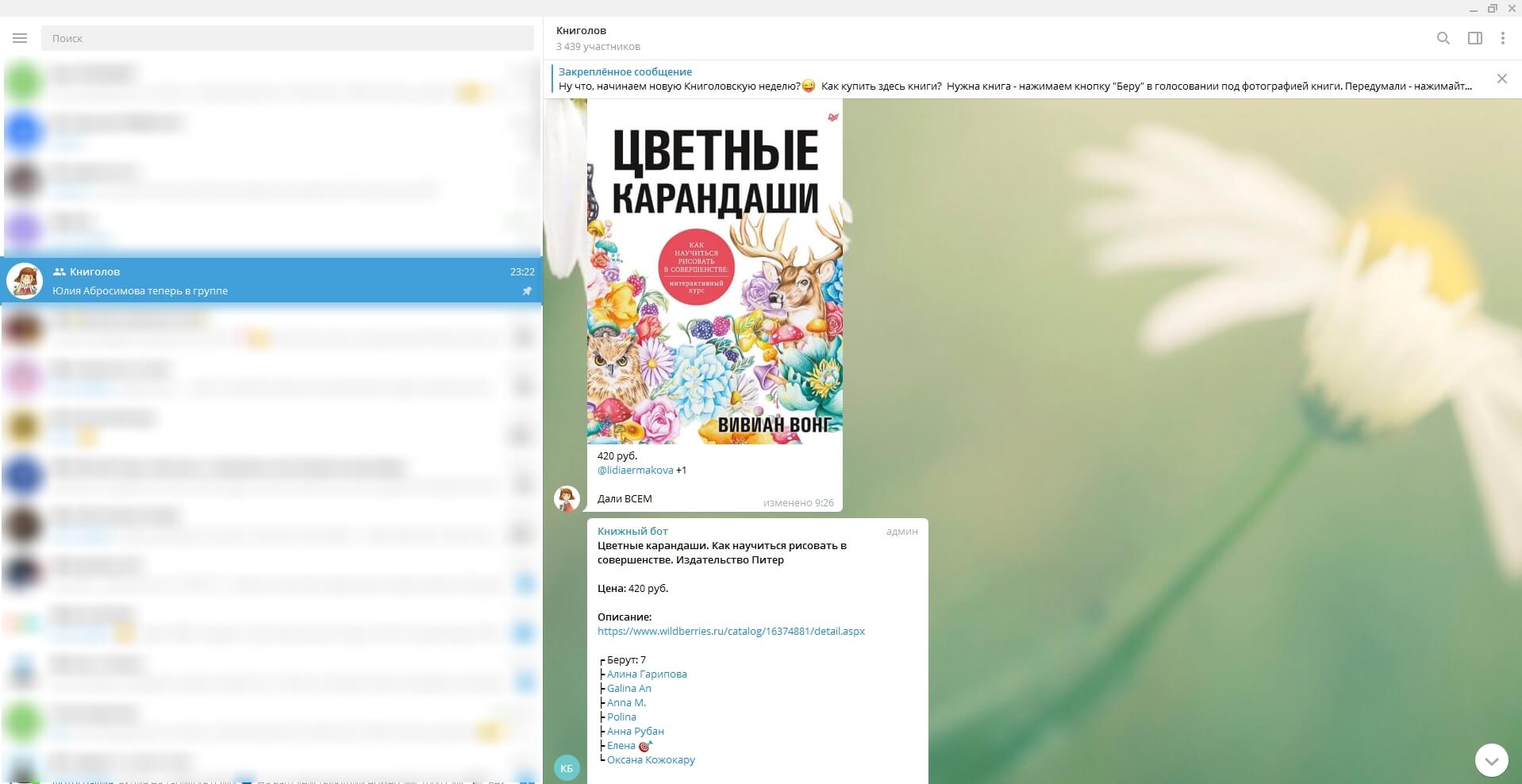Screen dimensions: 1522x784
Task: Click the search icon in chat header
Action: click(1443, 38)
